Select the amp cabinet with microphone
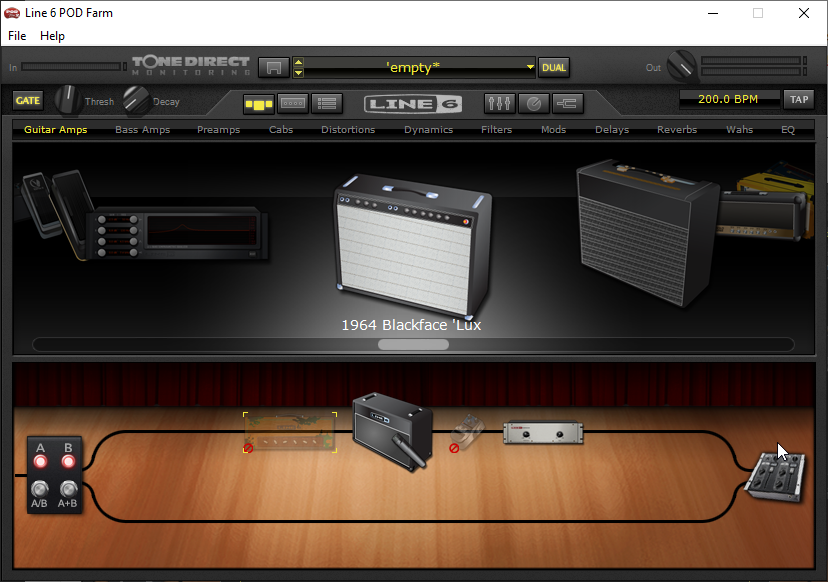828x582 pixels. coord(392,431)
